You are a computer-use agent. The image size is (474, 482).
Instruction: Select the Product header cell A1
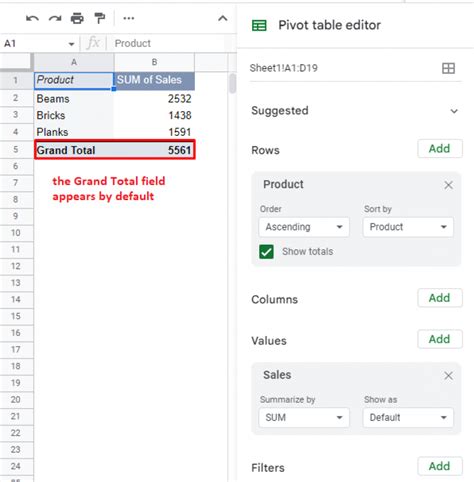point(74,80)
